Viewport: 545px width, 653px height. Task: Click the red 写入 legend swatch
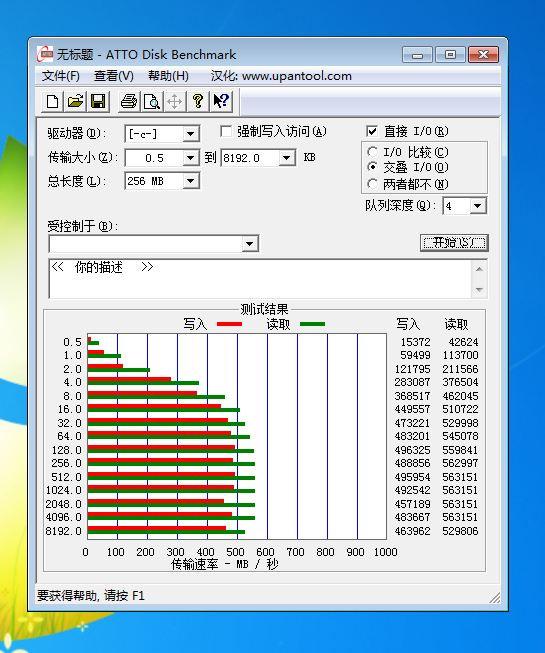coord(229,324)
